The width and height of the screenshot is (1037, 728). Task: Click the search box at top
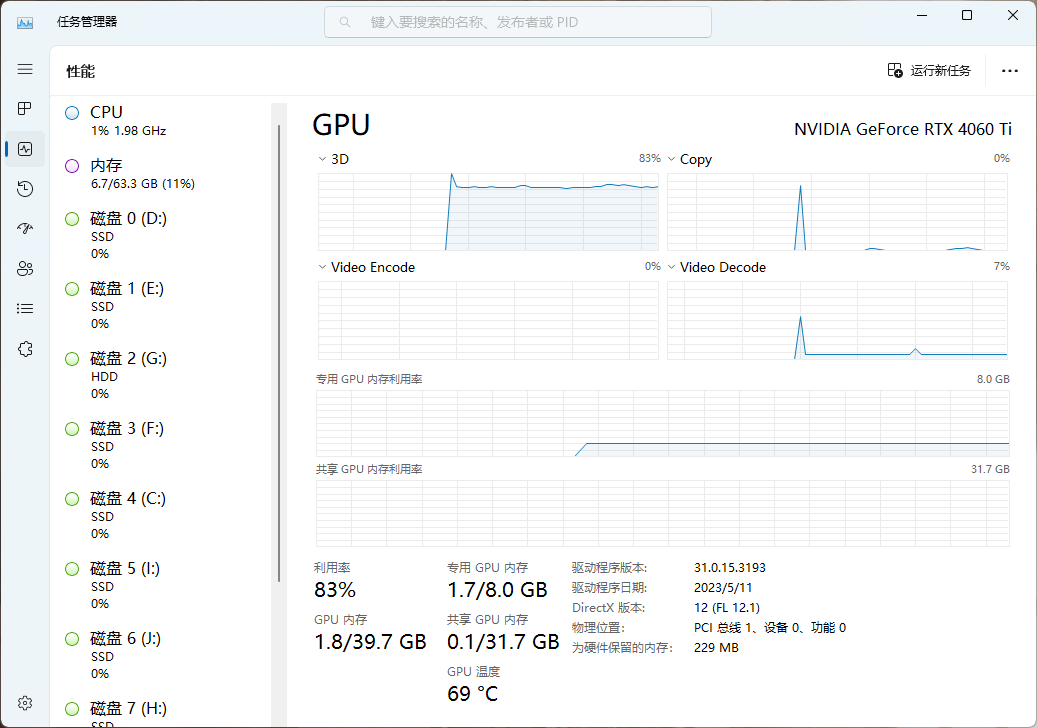click(x=518, y=22)
